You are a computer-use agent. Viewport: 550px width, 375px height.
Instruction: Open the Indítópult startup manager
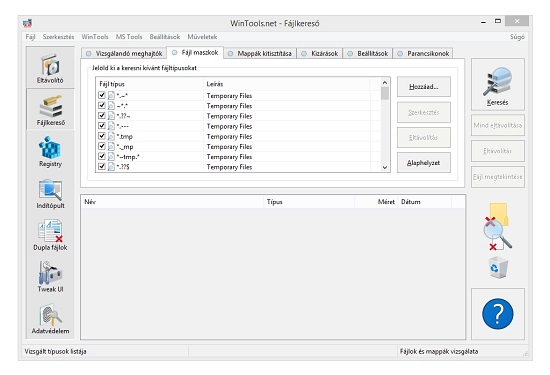[50, 194]
